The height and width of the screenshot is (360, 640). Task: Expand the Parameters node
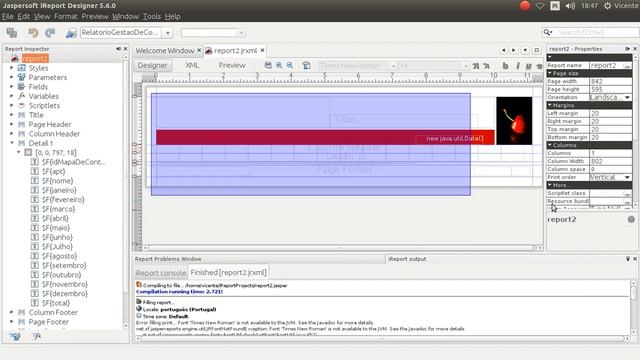tap(11, 77)
